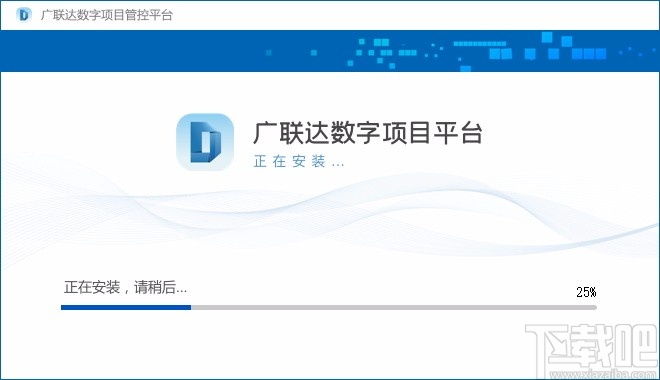Click the blue '正在安装 ...' subtitle
The height and width of the screenshot is (380, 660).
[x=299, y=161]
